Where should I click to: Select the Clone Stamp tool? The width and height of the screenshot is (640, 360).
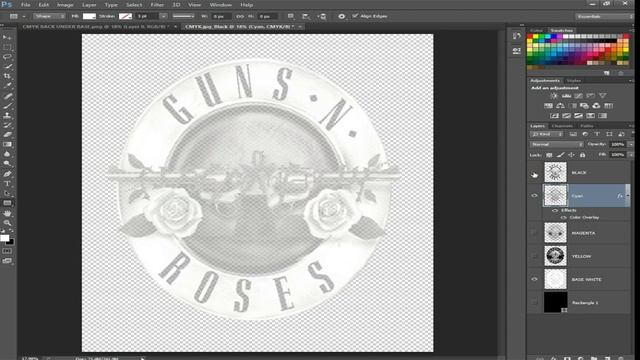click(x=7, y=116)
